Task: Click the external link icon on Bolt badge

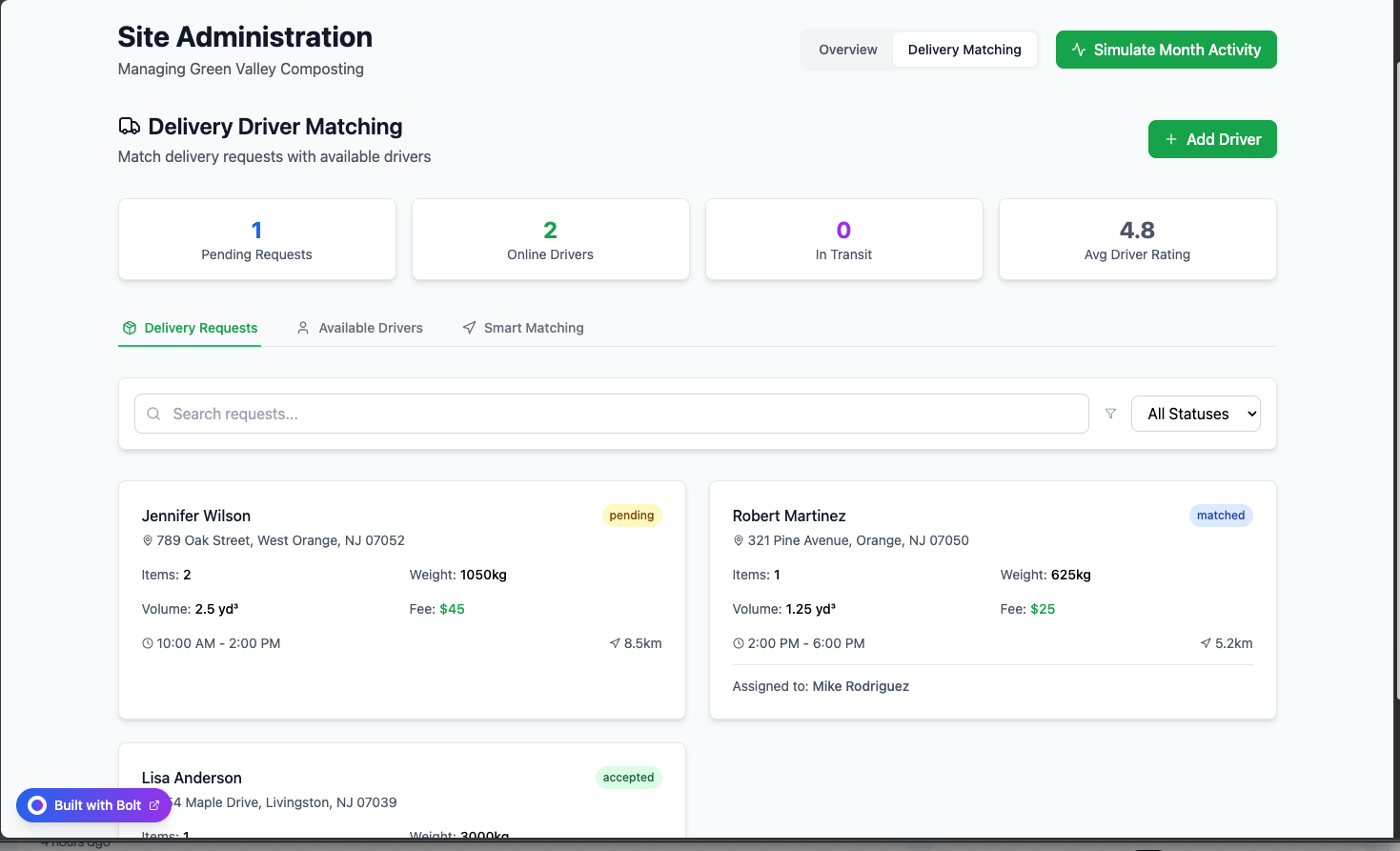Action: point(154,805)
